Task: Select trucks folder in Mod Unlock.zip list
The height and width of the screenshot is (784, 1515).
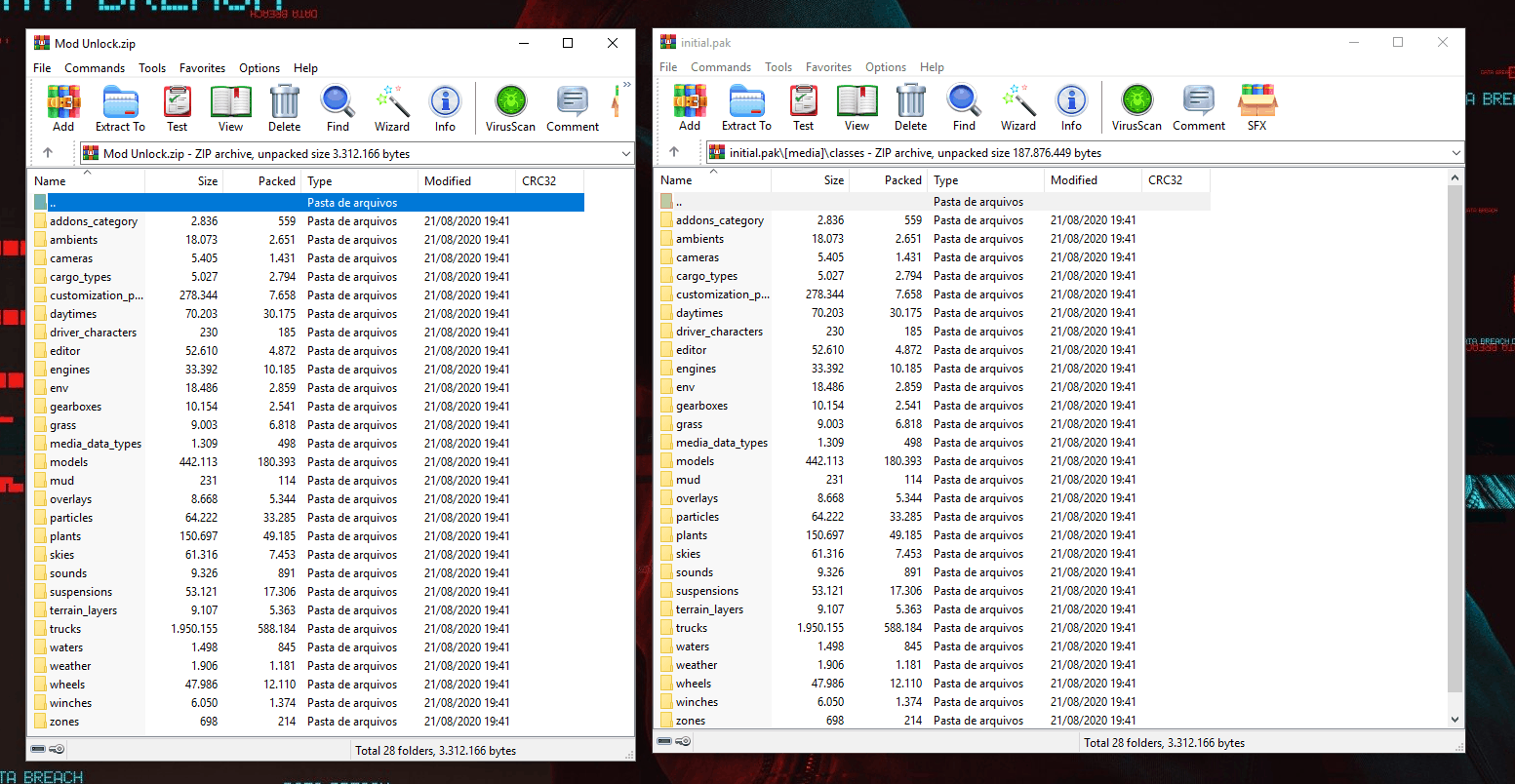Action: coord(66,629)
